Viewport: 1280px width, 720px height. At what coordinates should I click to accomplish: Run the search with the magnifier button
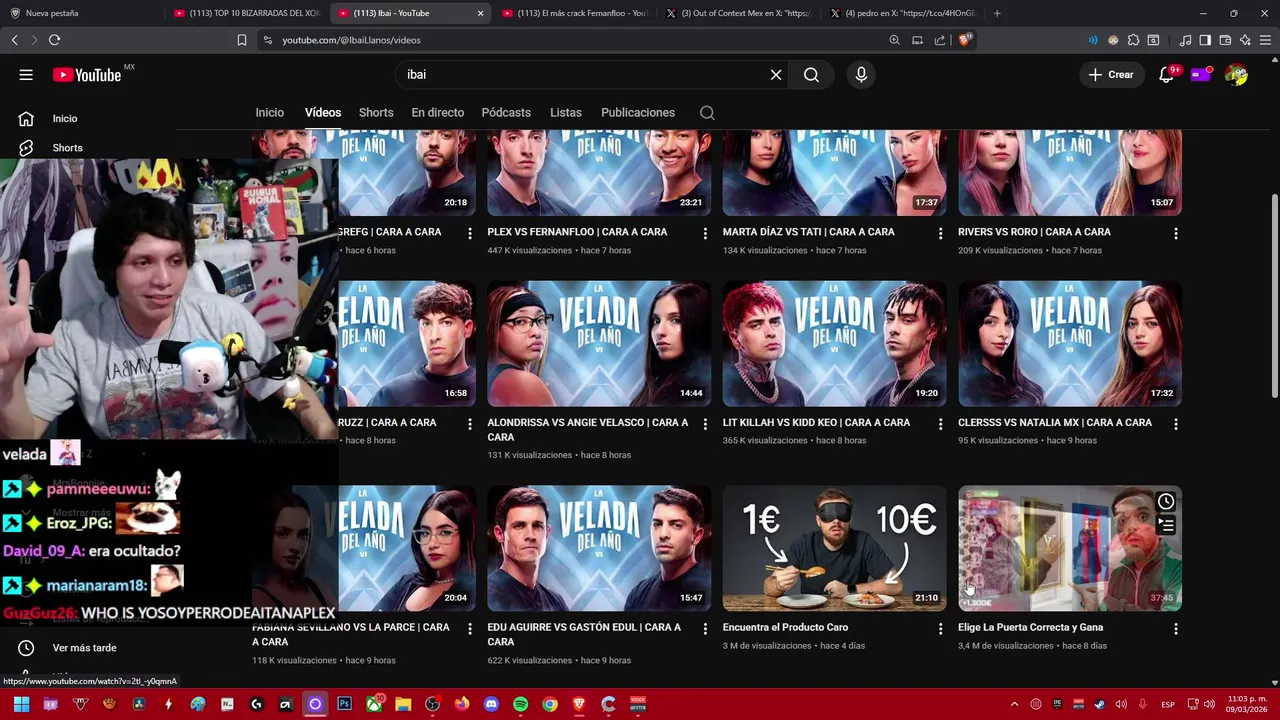click(x=811, y=75)
